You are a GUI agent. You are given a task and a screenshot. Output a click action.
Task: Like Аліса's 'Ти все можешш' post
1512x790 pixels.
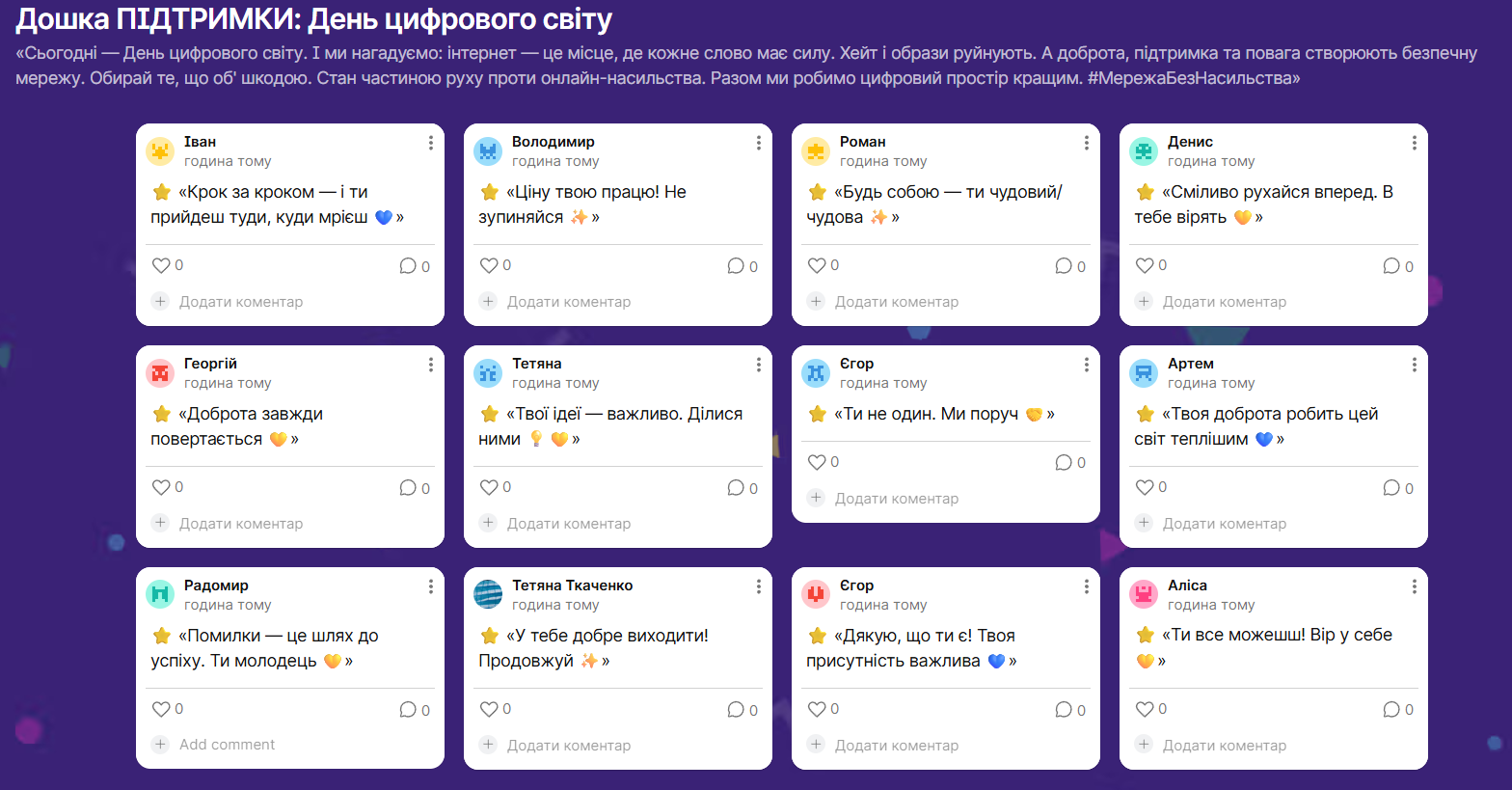pyautogui.click(x=1145, y=709)
